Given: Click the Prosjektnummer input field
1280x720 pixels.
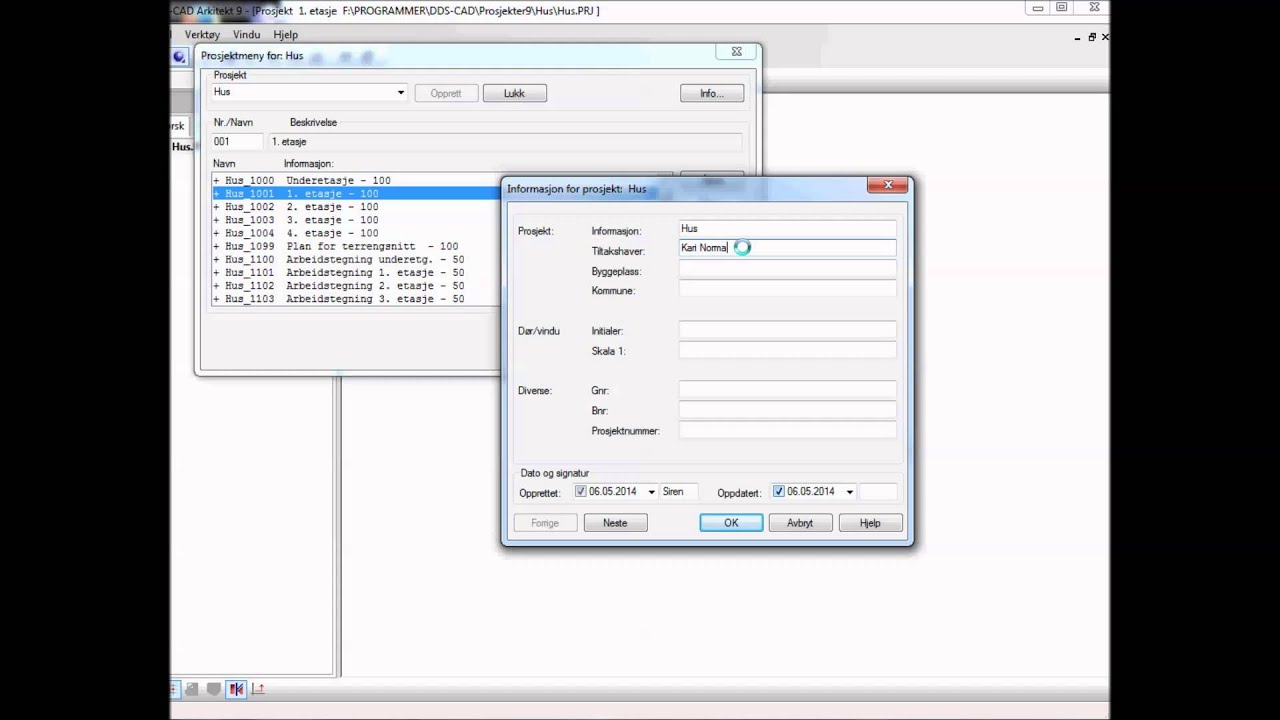Looking at the screenshot, I should tap(788, 430).
